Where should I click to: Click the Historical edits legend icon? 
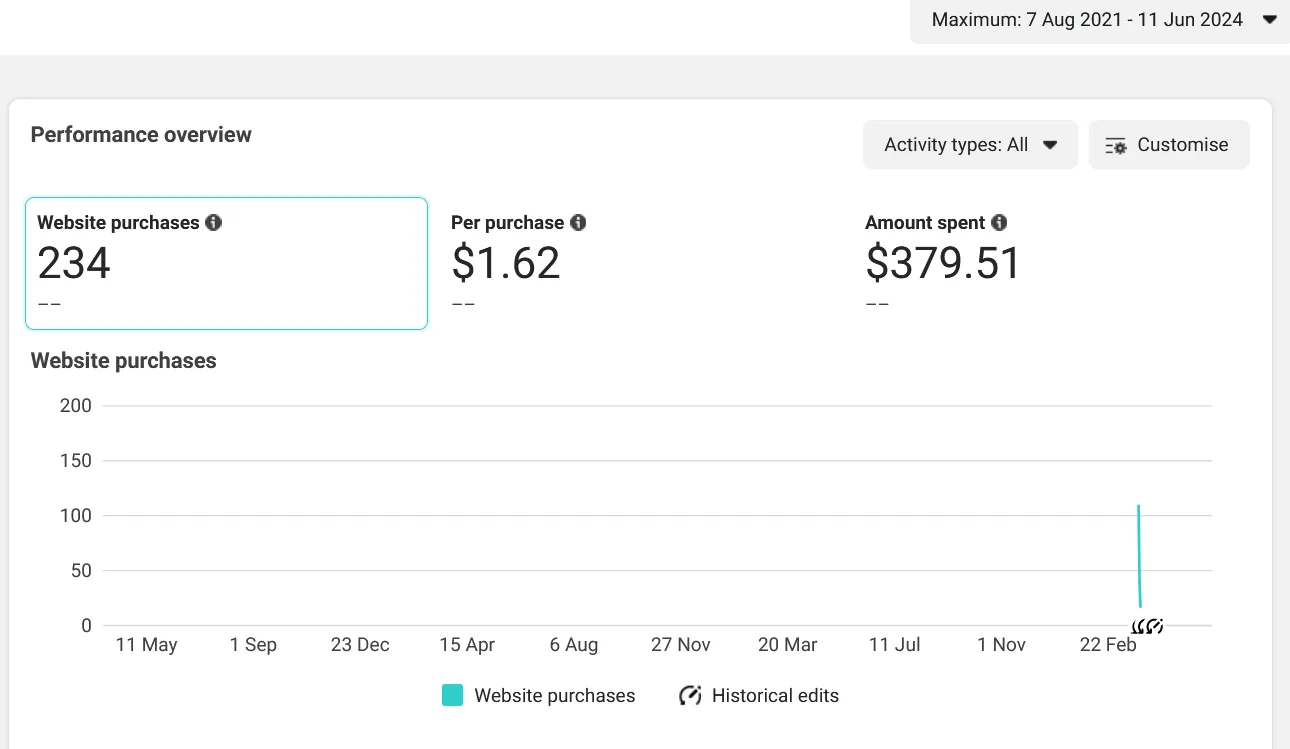(690, 696)
